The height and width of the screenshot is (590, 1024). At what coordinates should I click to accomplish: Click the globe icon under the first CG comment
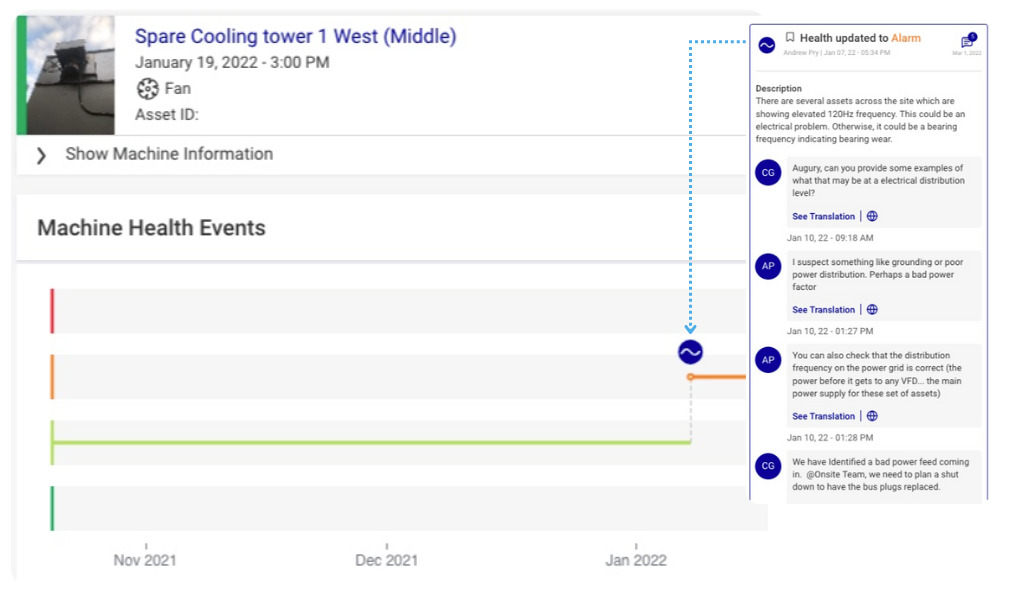click(872, 216)
